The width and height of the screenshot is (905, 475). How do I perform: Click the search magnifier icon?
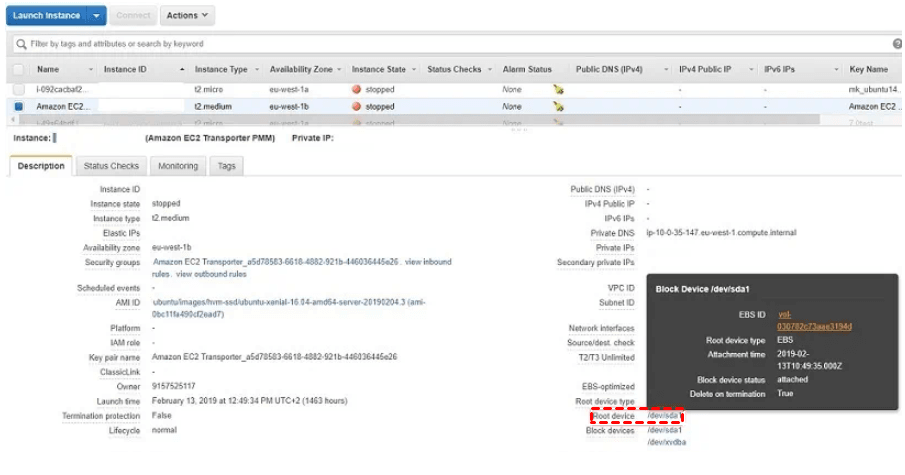click(21, 44)
